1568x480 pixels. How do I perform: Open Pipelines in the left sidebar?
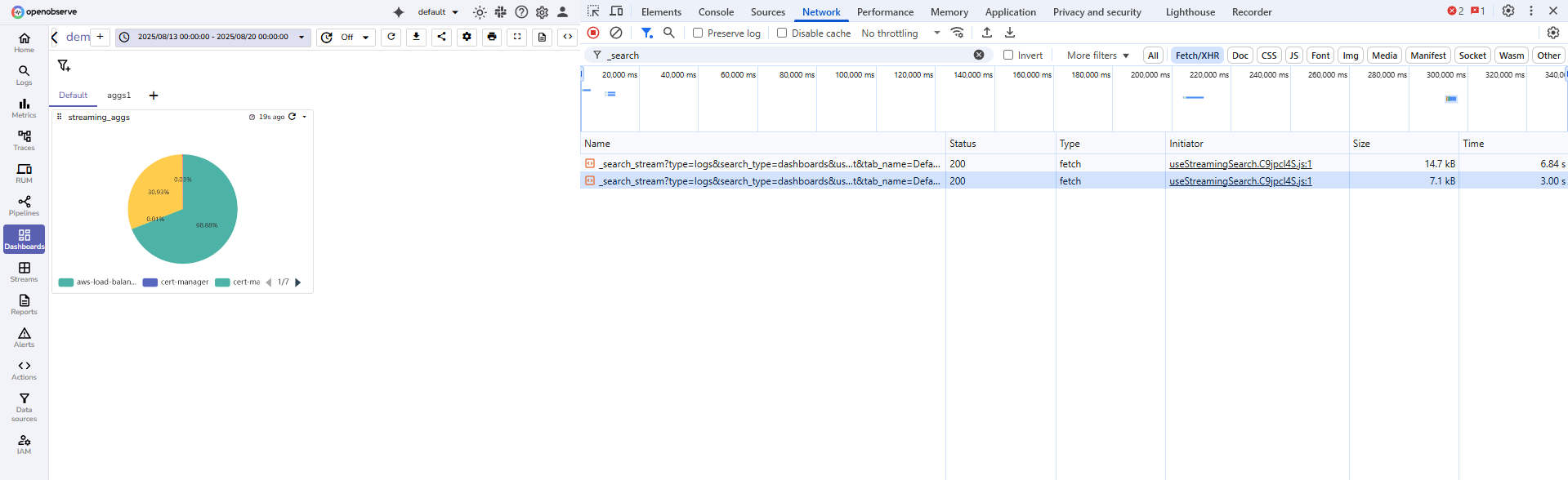24,206
